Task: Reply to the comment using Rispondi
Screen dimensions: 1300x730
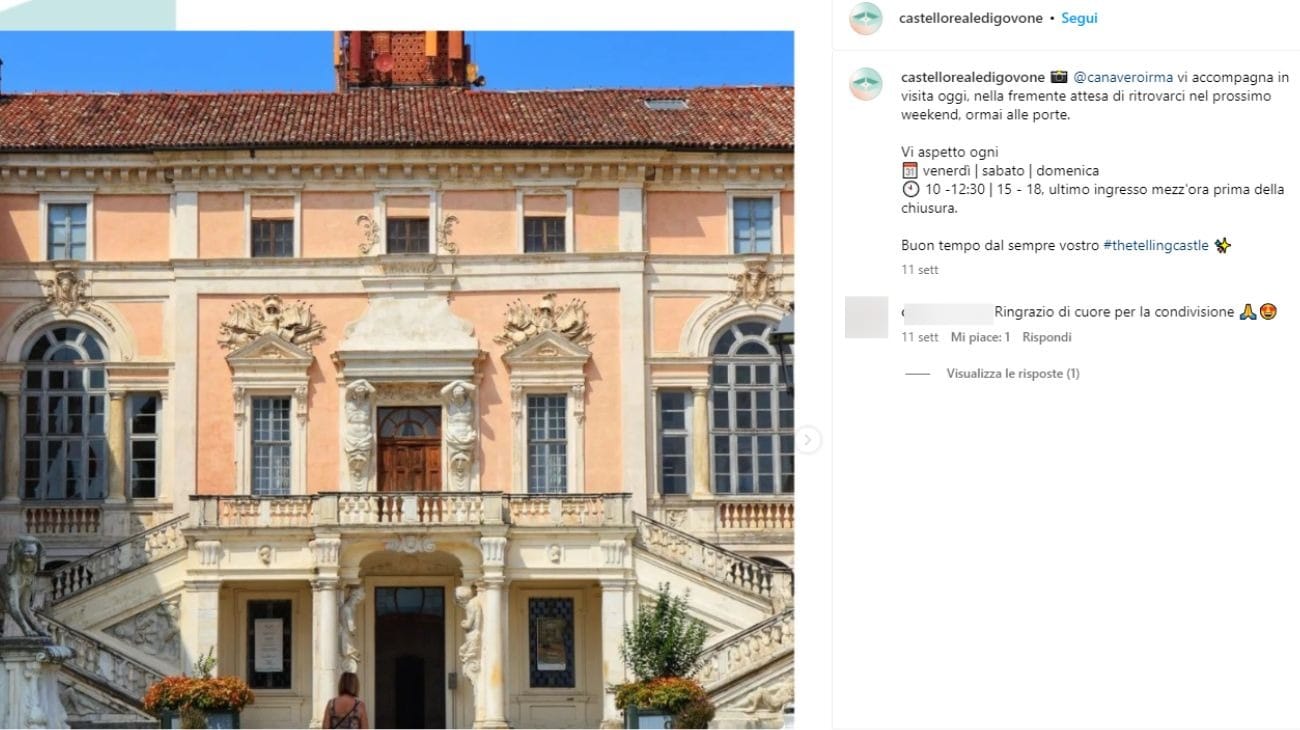Action: [1046, 337]
